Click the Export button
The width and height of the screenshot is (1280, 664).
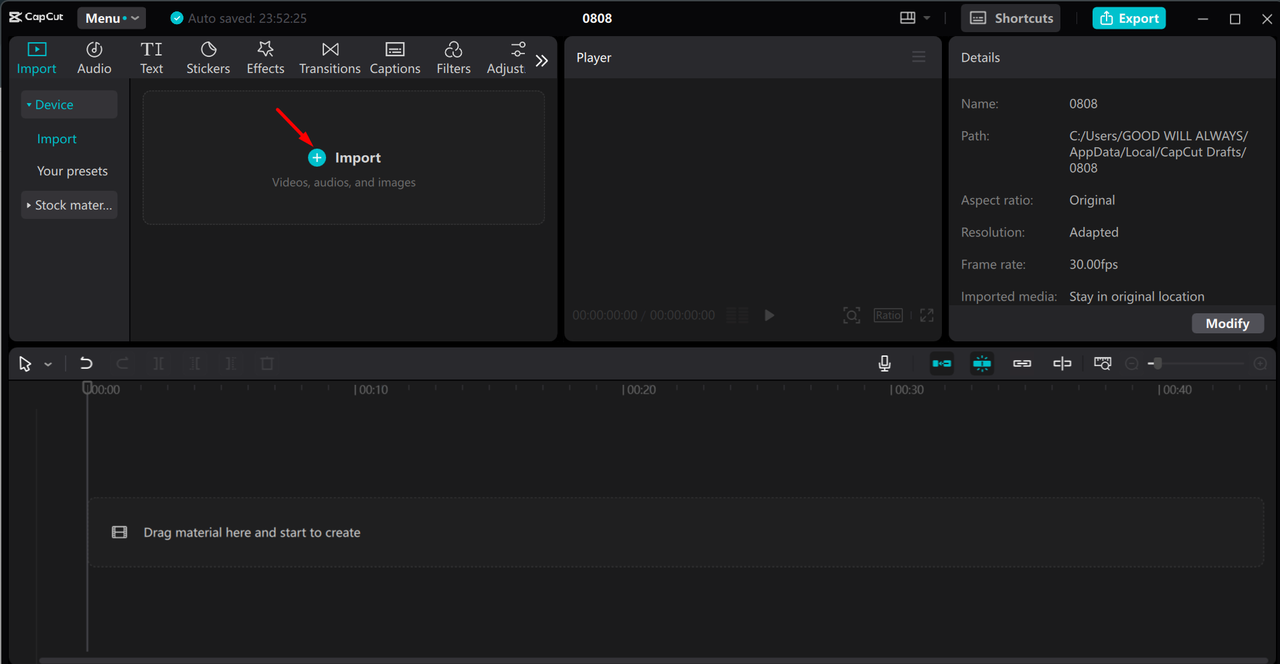coord(1129,18)
